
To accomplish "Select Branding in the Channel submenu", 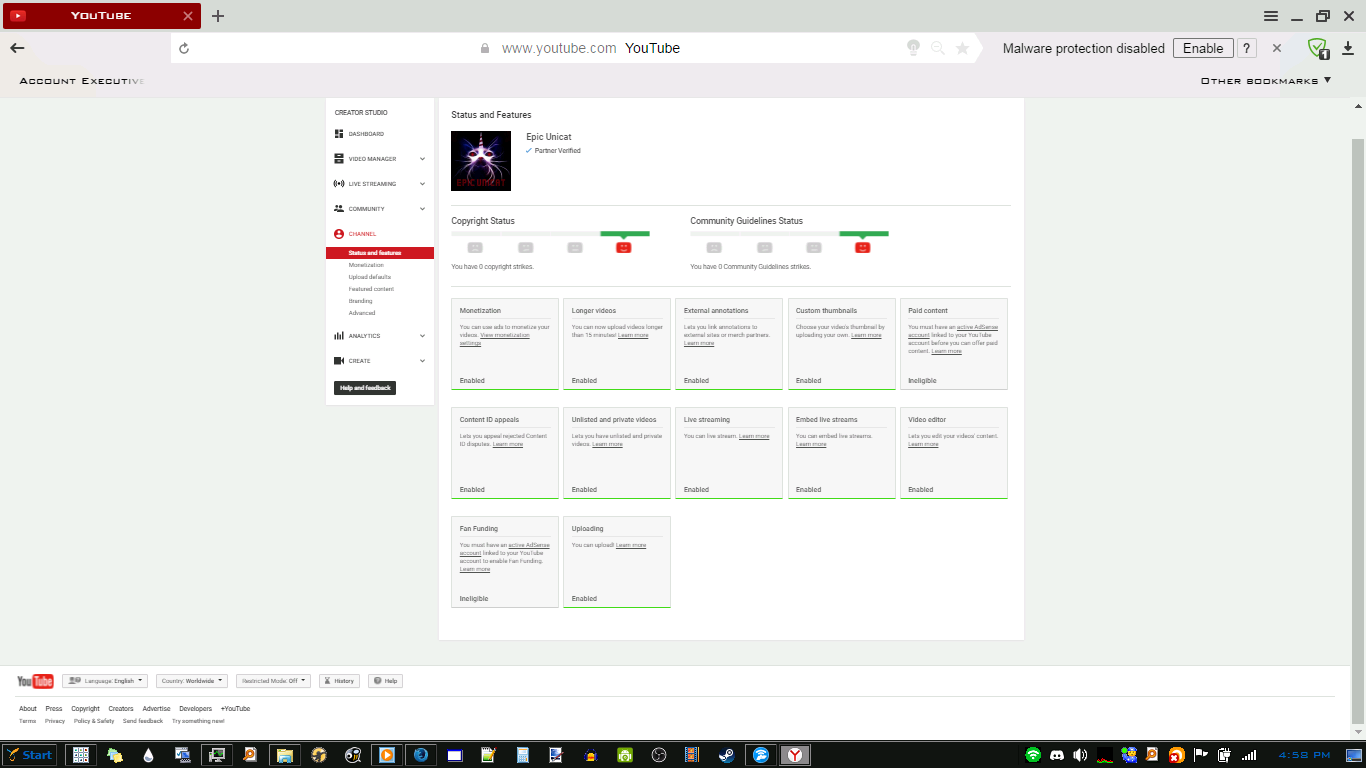I will tap(360, 301).
